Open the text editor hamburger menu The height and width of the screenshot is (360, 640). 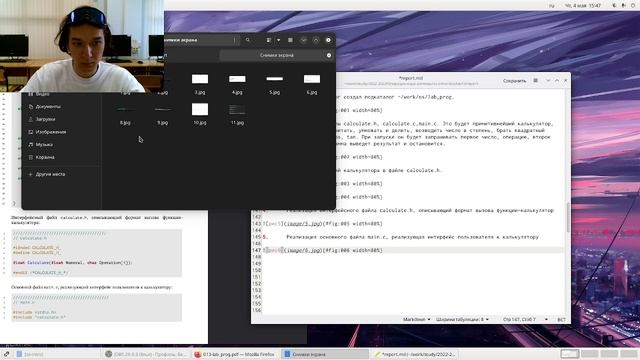click(536, 80)
